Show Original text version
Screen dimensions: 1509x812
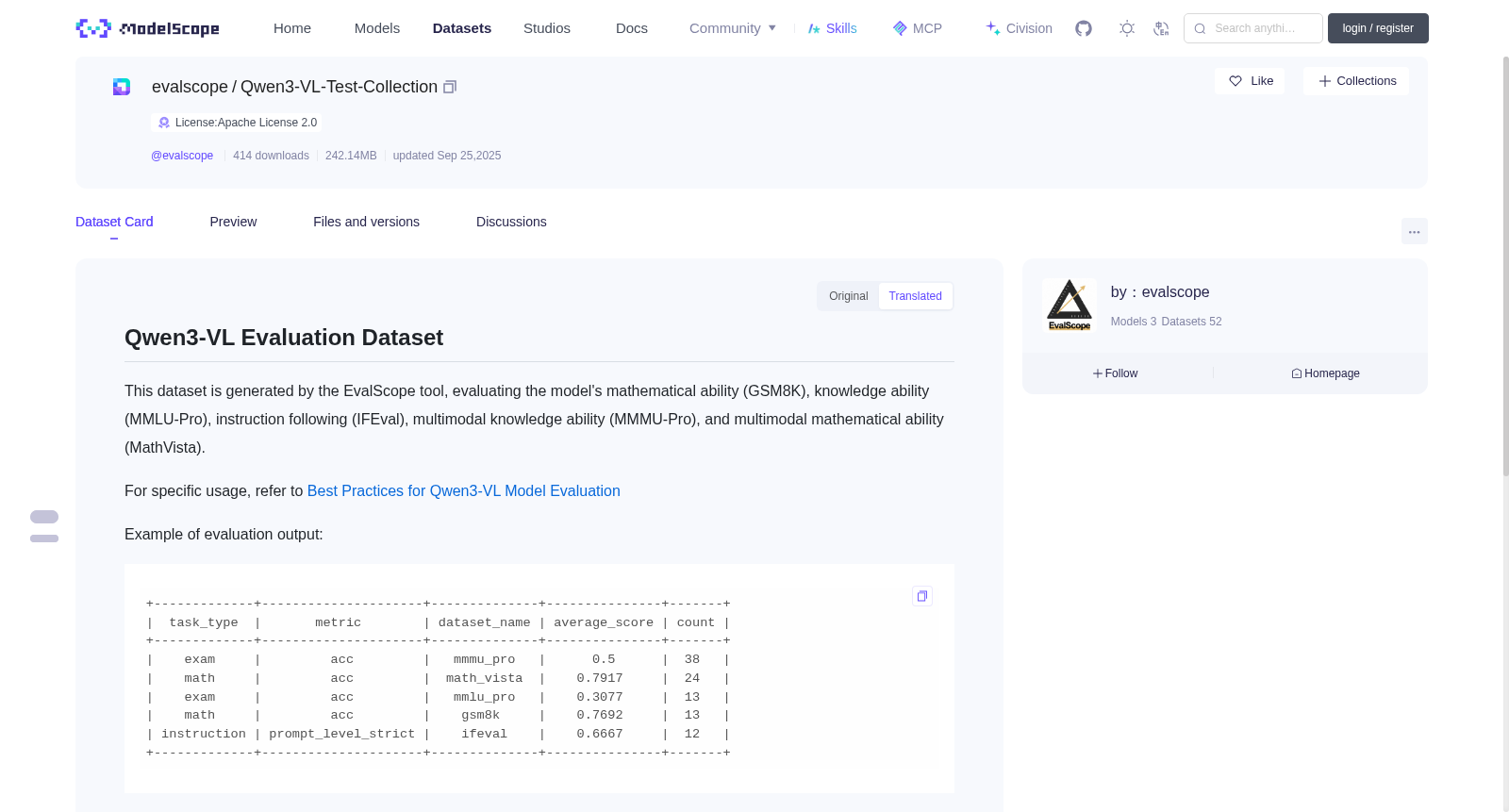[x=849, y=296]
